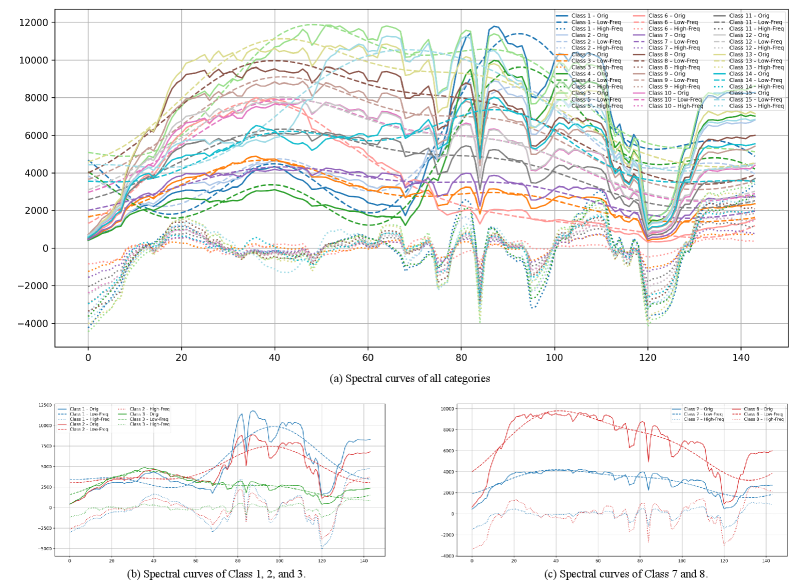Click 'Class 6 – Low-Freq' in chart (a) legend
797x583 pixels.
pyautogui.click(x=673, y=22)
